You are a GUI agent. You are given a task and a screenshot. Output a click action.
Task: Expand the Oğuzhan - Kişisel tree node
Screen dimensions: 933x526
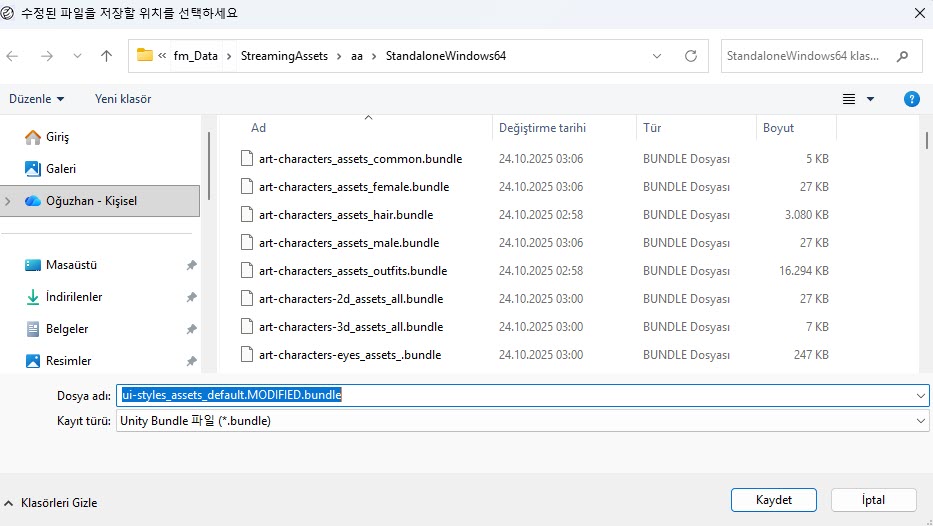click(9, 201)
